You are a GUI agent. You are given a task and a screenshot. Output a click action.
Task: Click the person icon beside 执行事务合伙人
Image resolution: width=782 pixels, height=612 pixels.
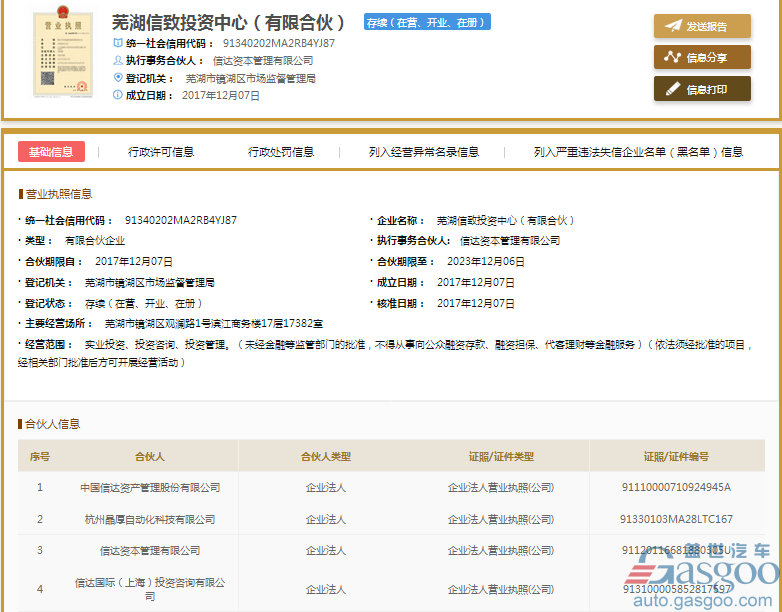pos(118,60)
